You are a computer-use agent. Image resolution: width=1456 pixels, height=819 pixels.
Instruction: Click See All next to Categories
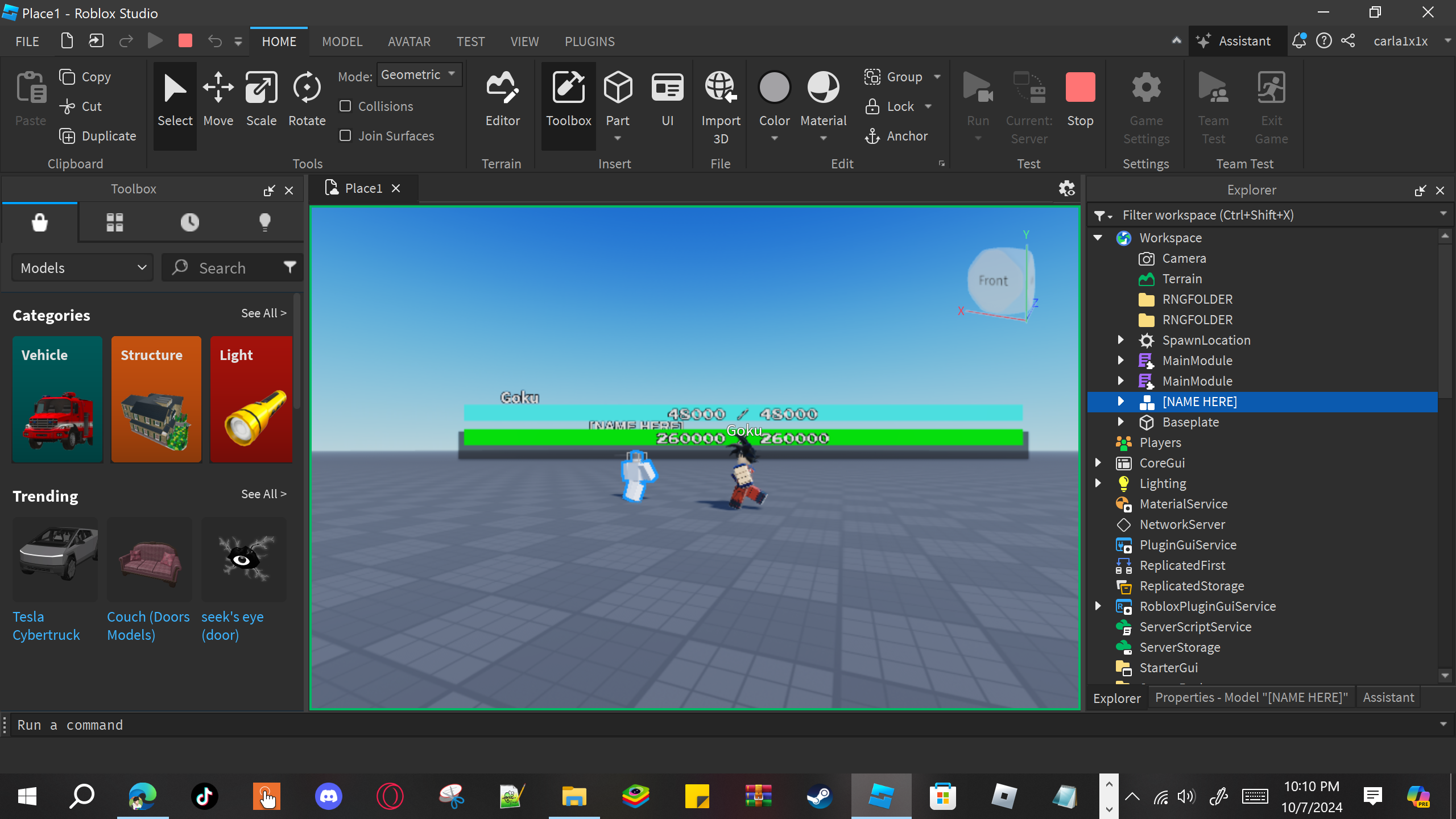coord(263,313)
